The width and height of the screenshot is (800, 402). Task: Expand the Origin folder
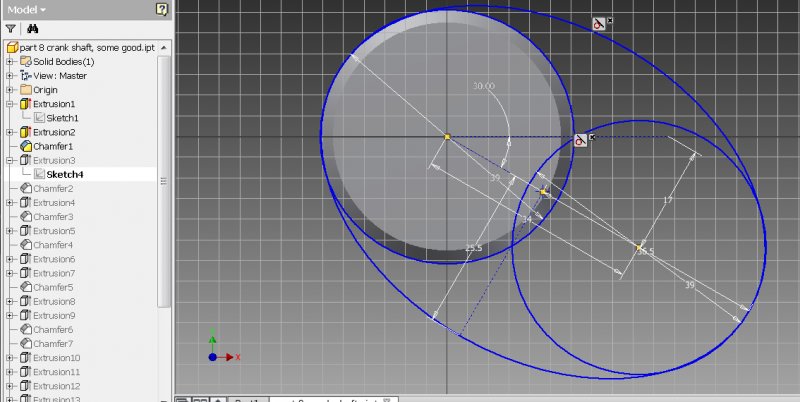click(10, 90)
